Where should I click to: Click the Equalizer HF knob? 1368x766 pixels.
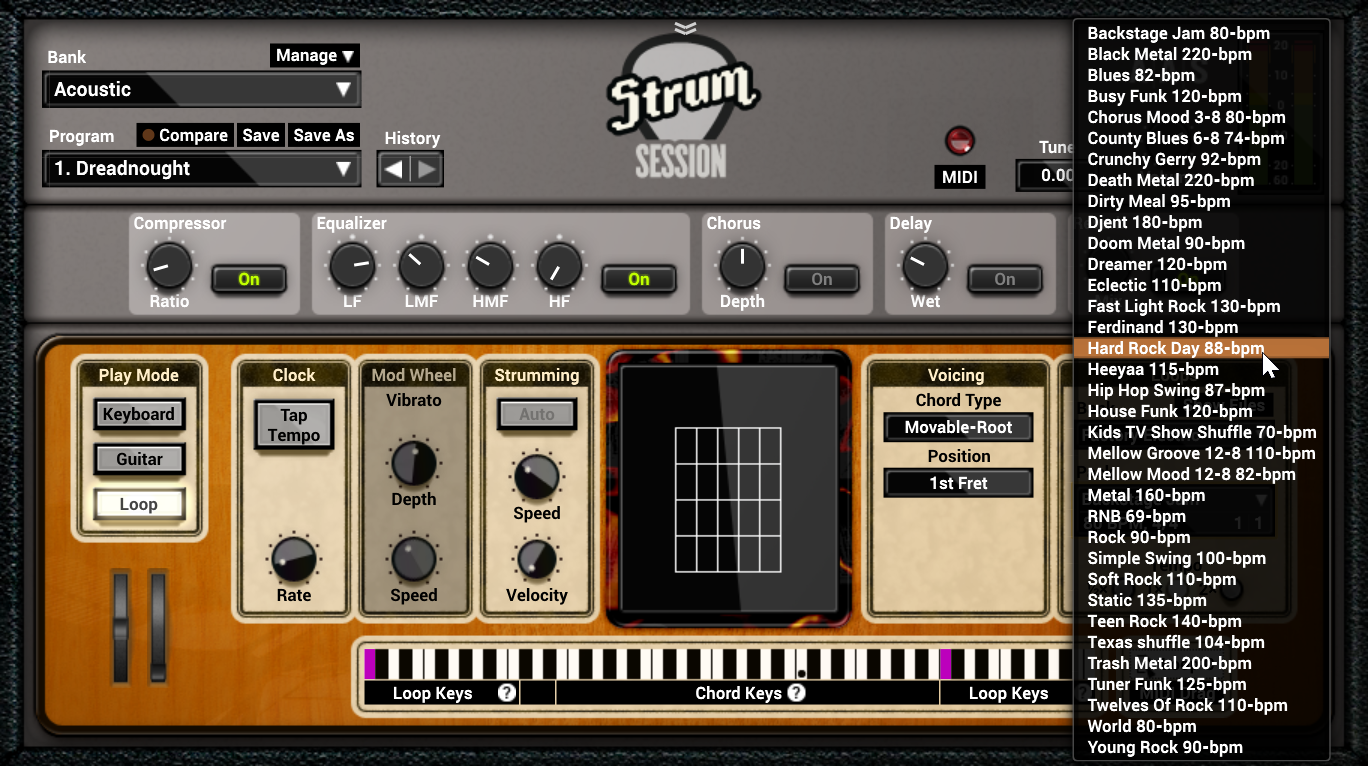pos(559,266)
